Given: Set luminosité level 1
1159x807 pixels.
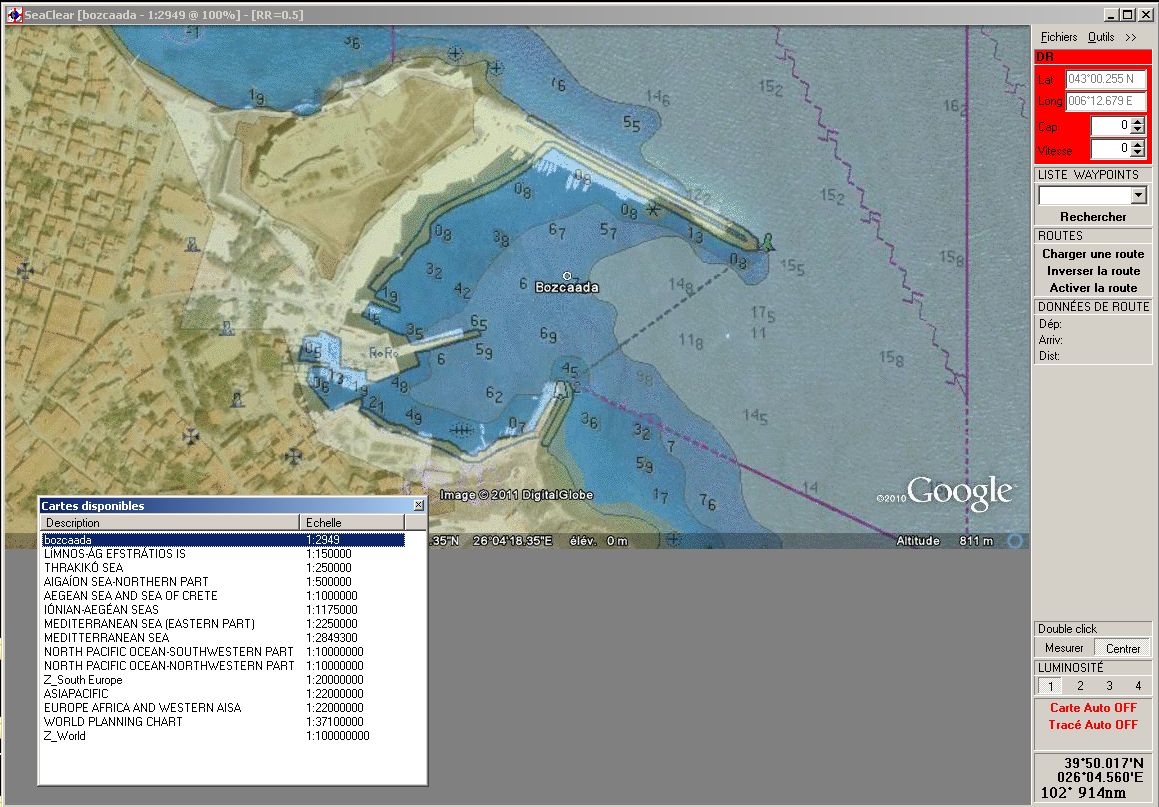Looking at the screenshot, I should 1050,686.
